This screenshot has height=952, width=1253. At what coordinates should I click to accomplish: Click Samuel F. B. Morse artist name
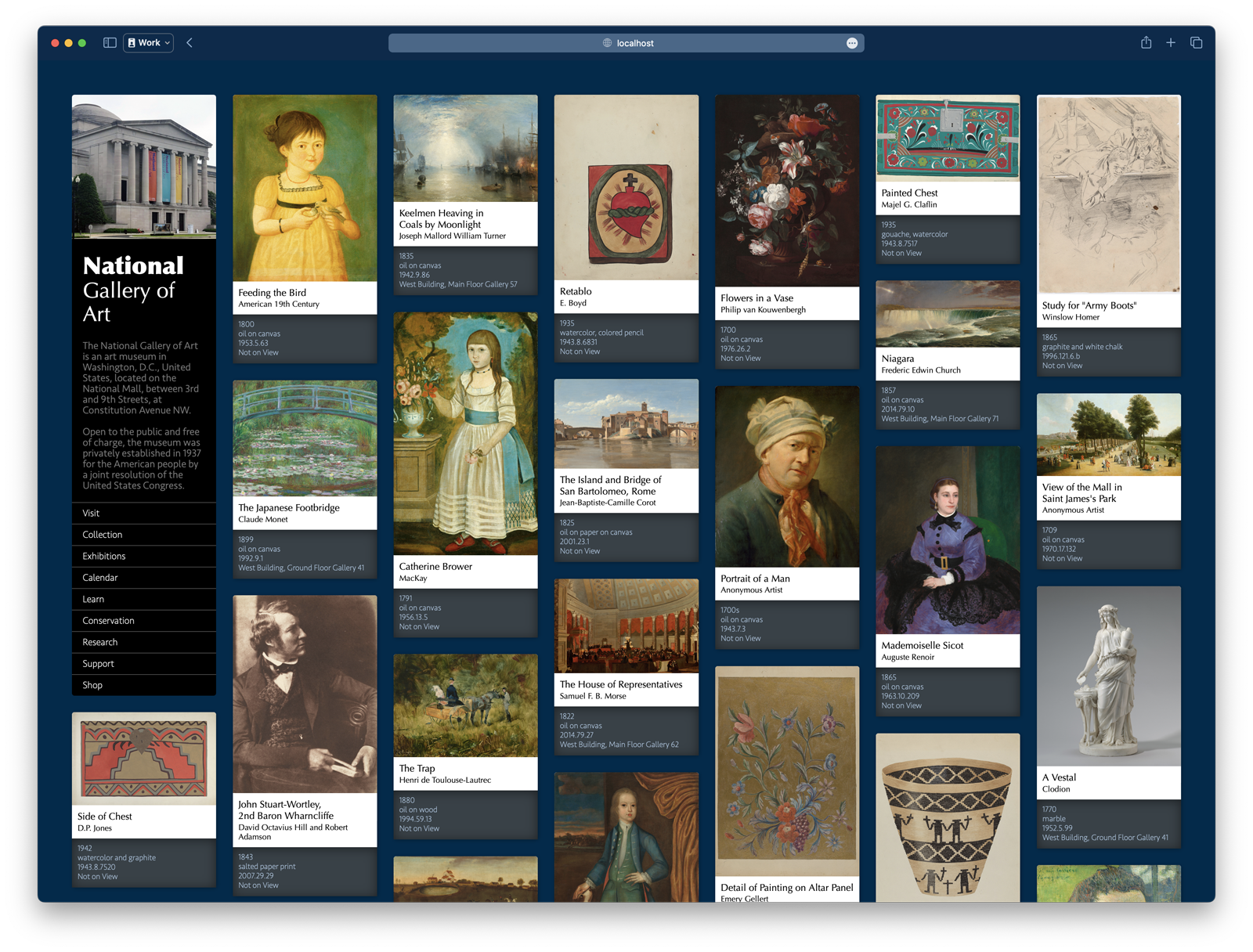pos(593,697)
